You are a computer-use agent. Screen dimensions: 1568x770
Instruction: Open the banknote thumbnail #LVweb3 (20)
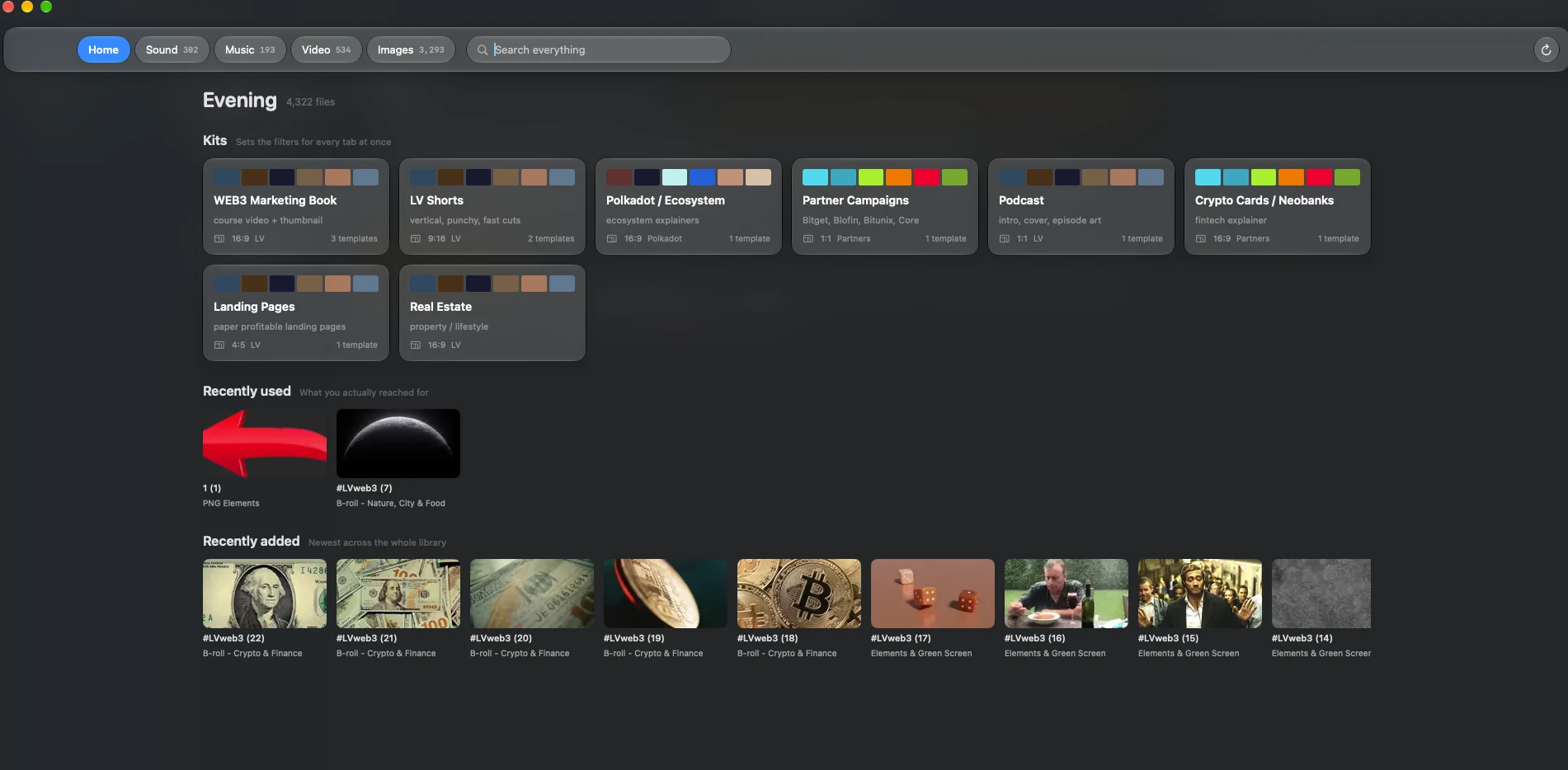click(532, 594)
